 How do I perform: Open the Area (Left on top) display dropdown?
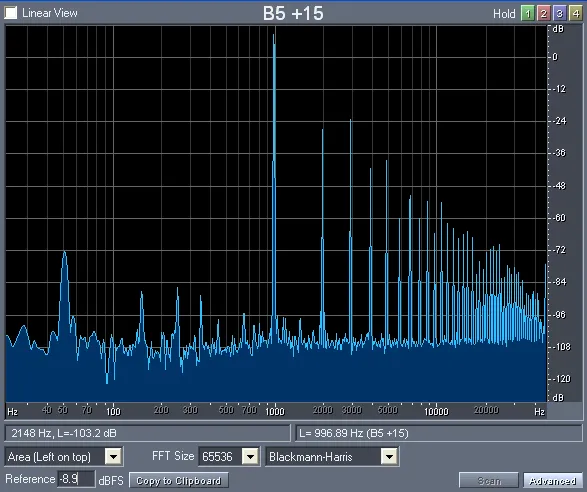click(x=113, y=456)
